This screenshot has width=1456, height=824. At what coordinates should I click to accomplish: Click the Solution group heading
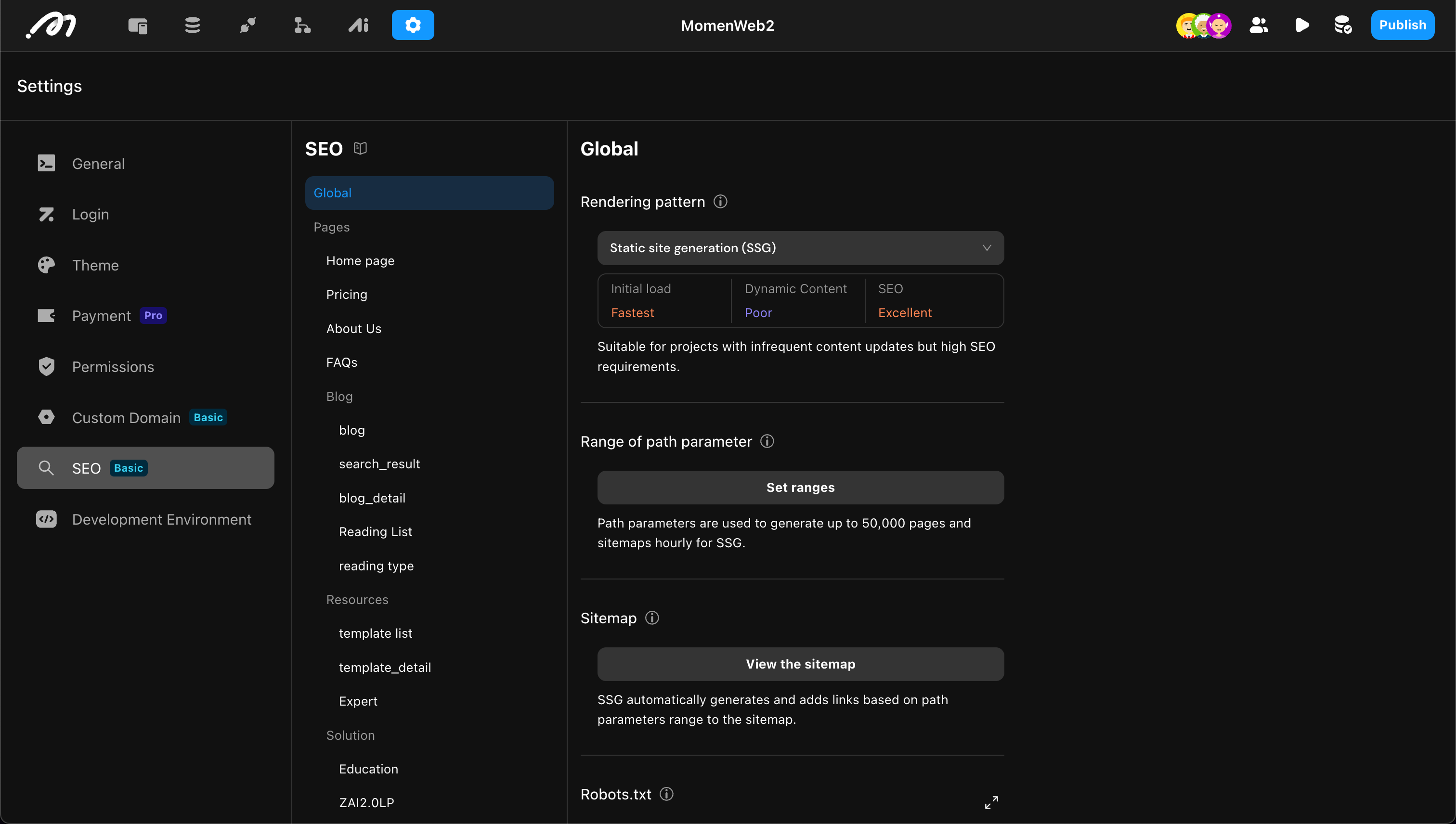pyautogui.click(x=351, y=735)
